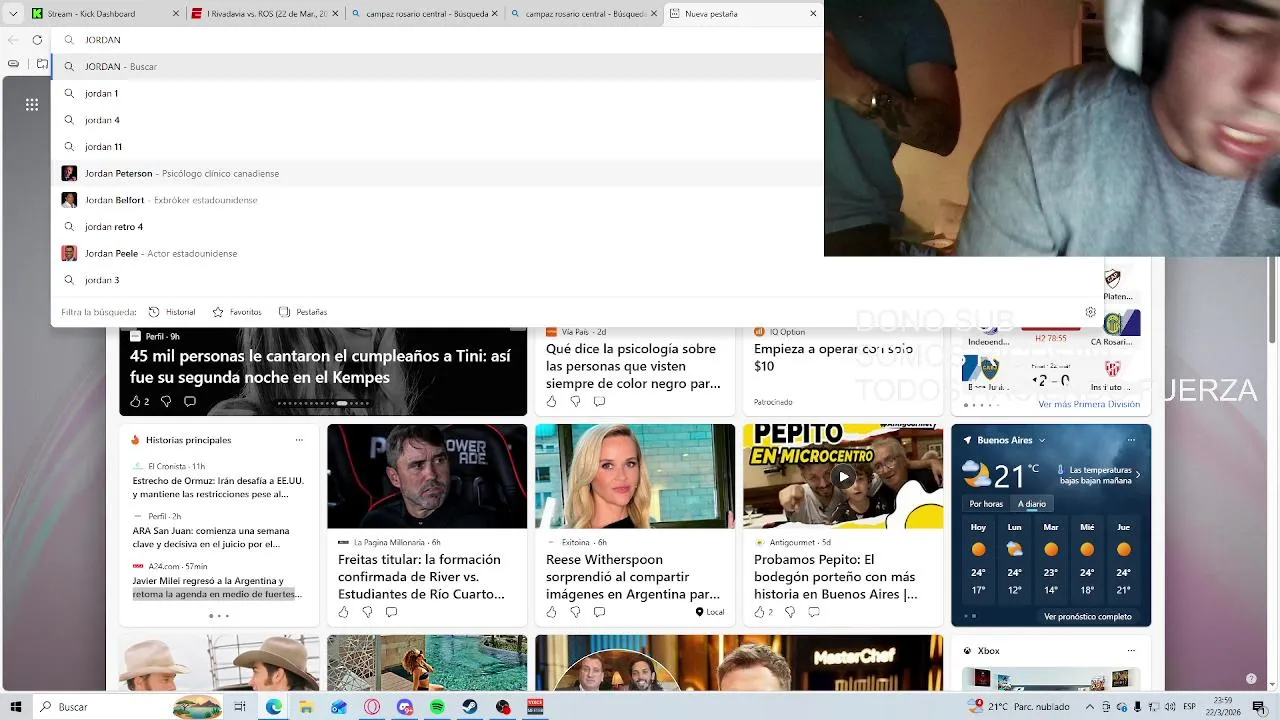Pick the 'jordan 1' search suggestion
The height and width of the screenshot is (720, 1280).
(437, 93)
